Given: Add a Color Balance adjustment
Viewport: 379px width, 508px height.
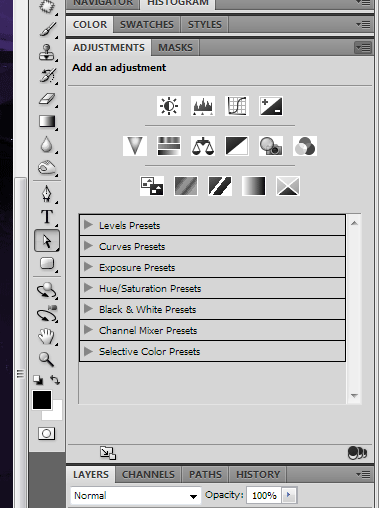Looking at the screenshot, I should click(203, 146).
